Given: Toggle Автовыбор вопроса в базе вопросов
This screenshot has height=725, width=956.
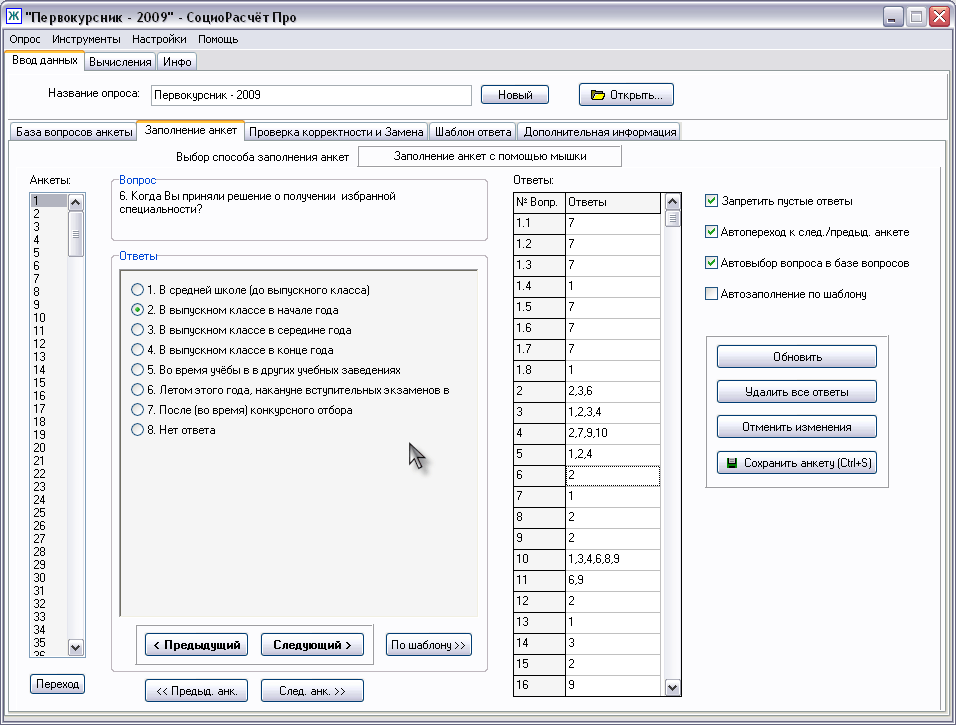Looking at the screenshot, I should tap(712, 263).
